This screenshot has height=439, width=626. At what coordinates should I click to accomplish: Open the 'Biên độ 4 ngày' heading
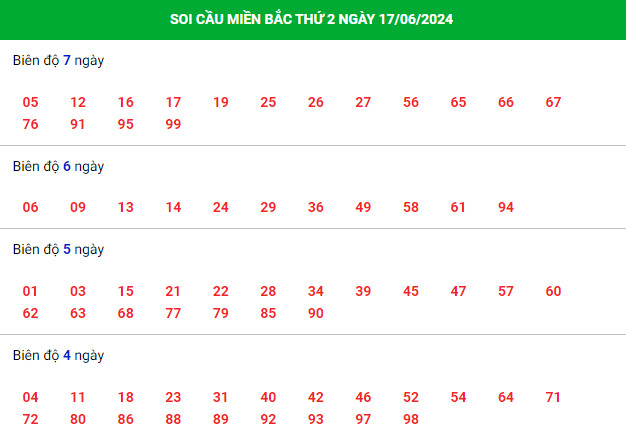(58, 356)
